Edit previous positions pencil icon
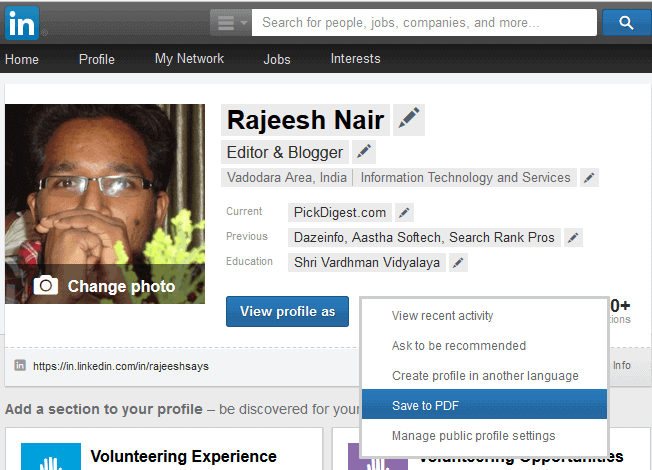652x470 pixels. (x=573, y=237)
